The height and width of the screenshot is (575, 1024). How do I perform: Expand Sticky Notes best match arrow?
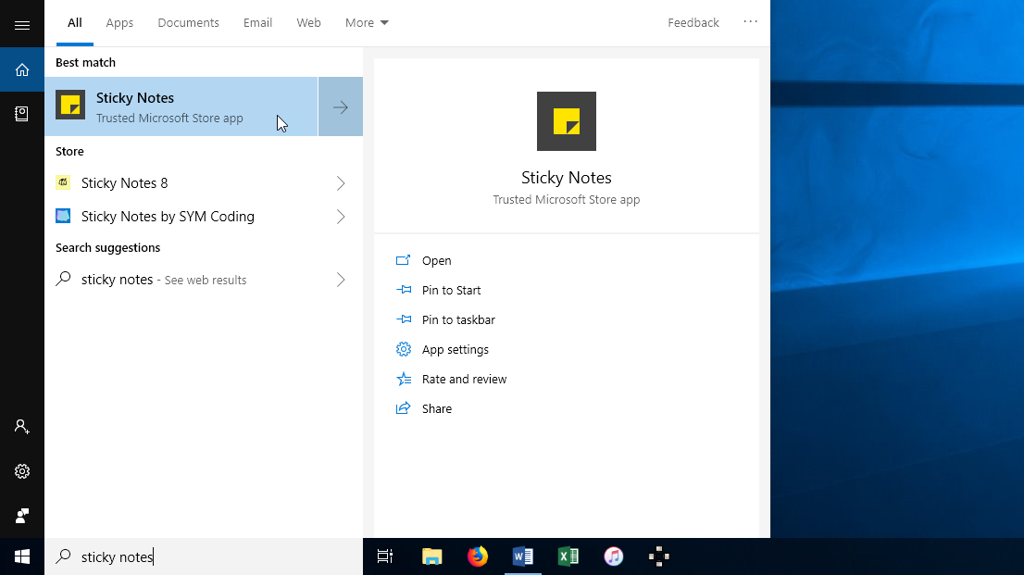click(340, 107)
